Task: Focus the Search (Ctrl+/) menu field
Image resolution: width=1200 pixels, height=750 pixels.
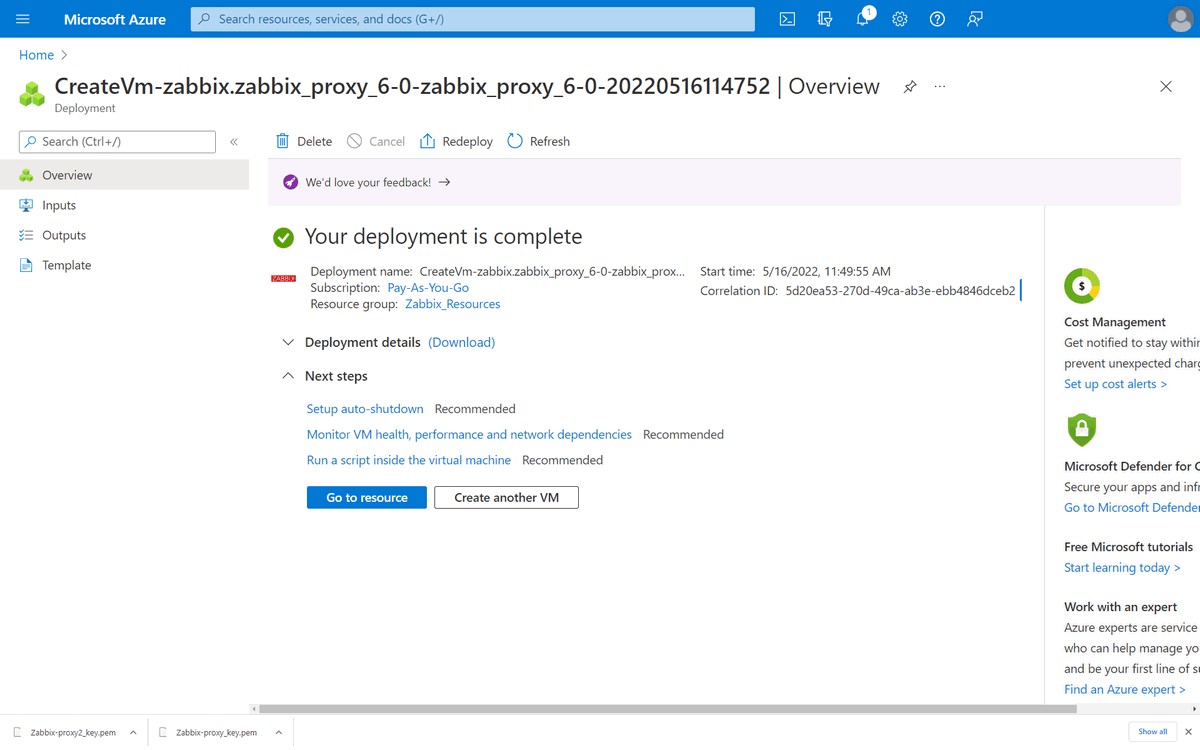Action: [117, 142]
